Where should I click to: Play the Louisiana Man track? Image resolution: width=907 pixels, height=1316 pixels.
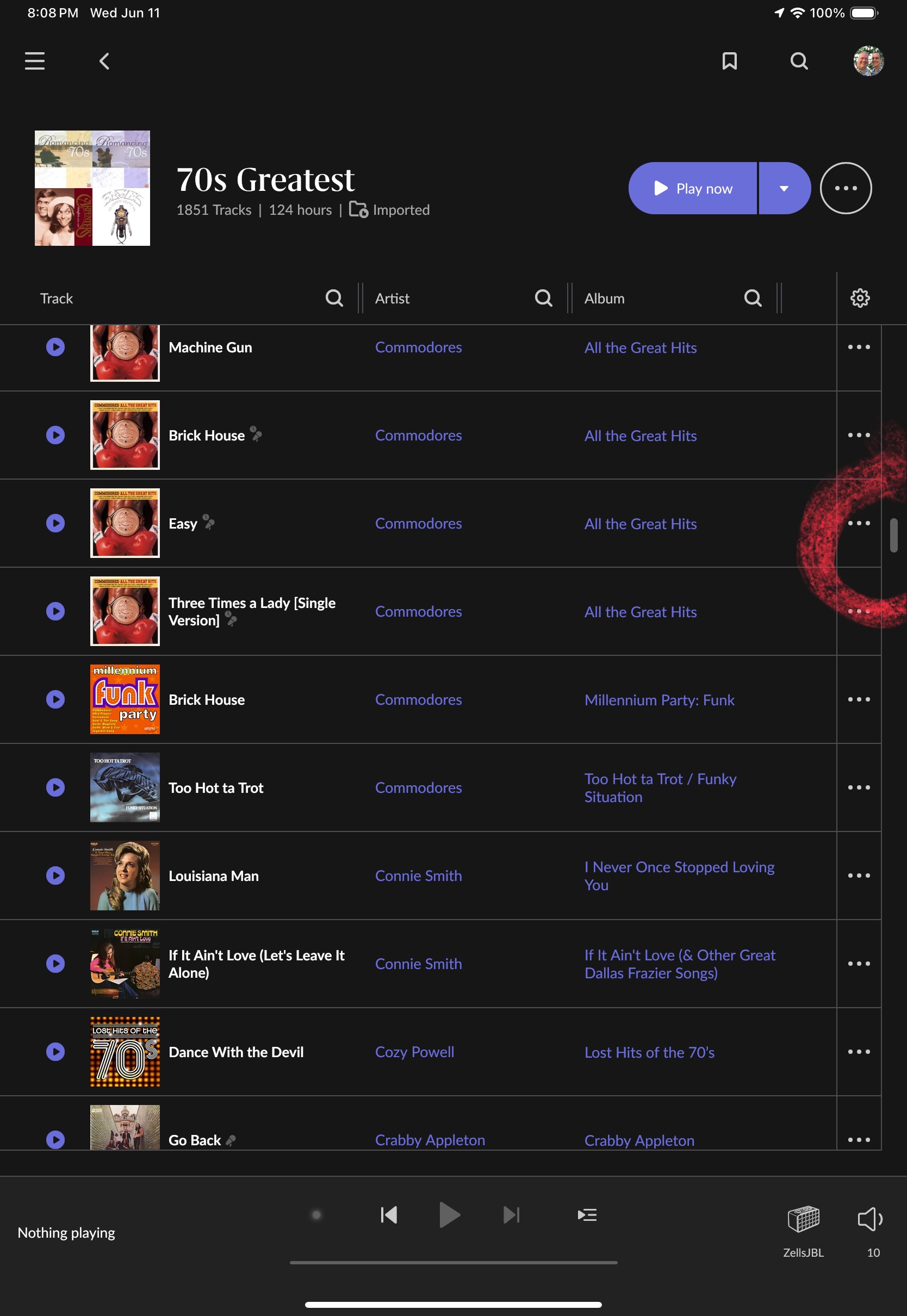click(55, 875)
